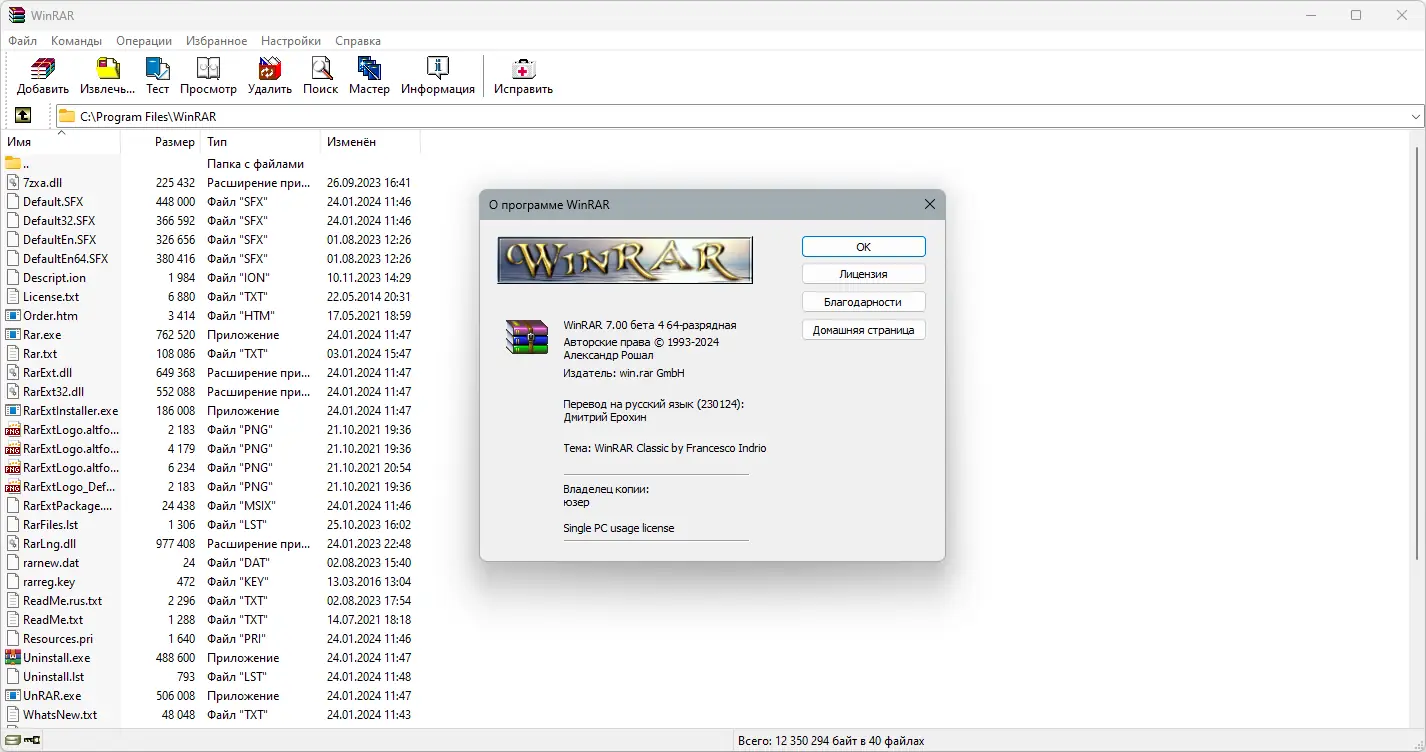Select the Default32.SFX file name
Image resolution: width=1426 pixels, height=752 pixels.
(59, 221)
